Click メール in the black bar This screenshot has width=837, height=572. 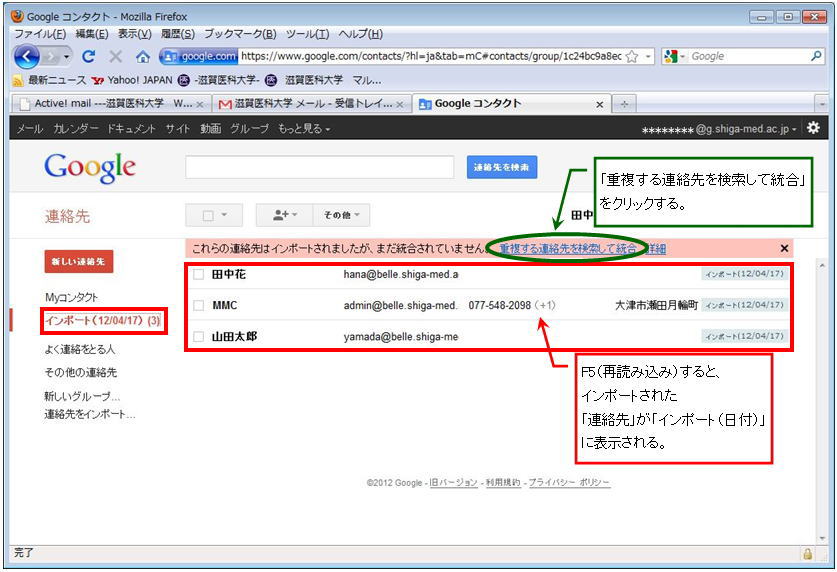29,129
